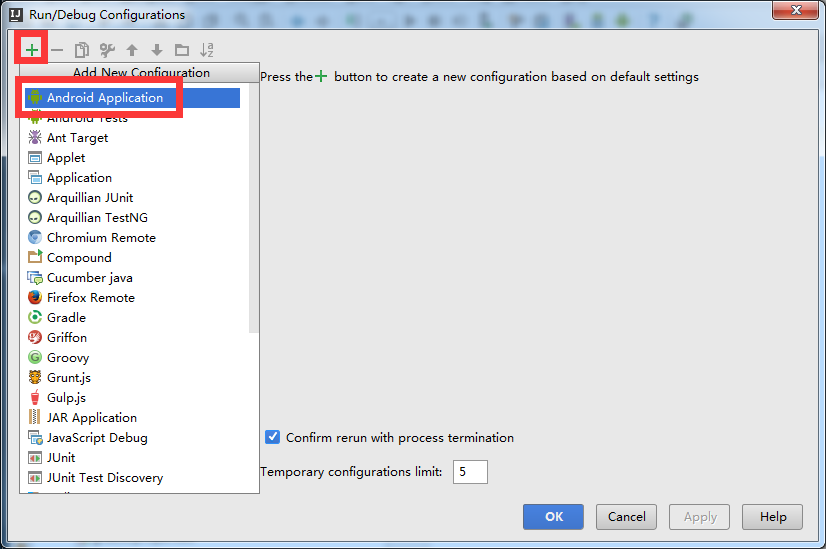
Task: Click the Apply button
Action: tap(700, 517)
